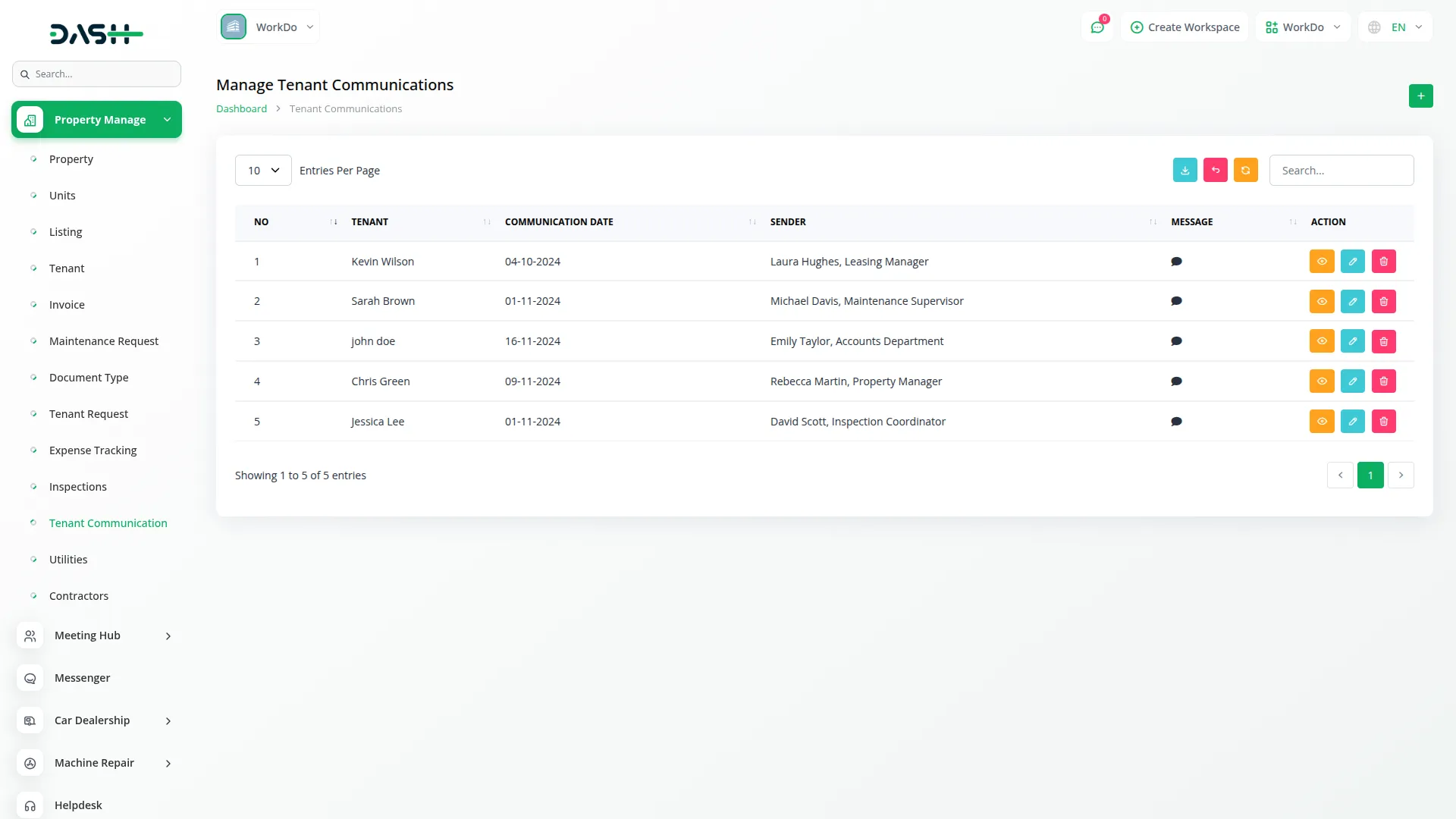Click the Create Workspace button
This screenshot has height=819, width=1456.
tap(1185, 27)
